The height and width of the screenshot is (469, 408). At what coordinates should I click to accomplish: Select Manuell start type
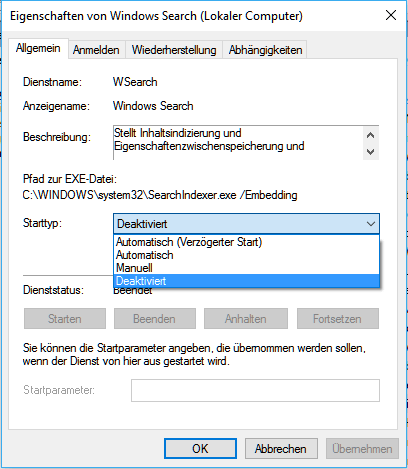[x=246, y=268]
